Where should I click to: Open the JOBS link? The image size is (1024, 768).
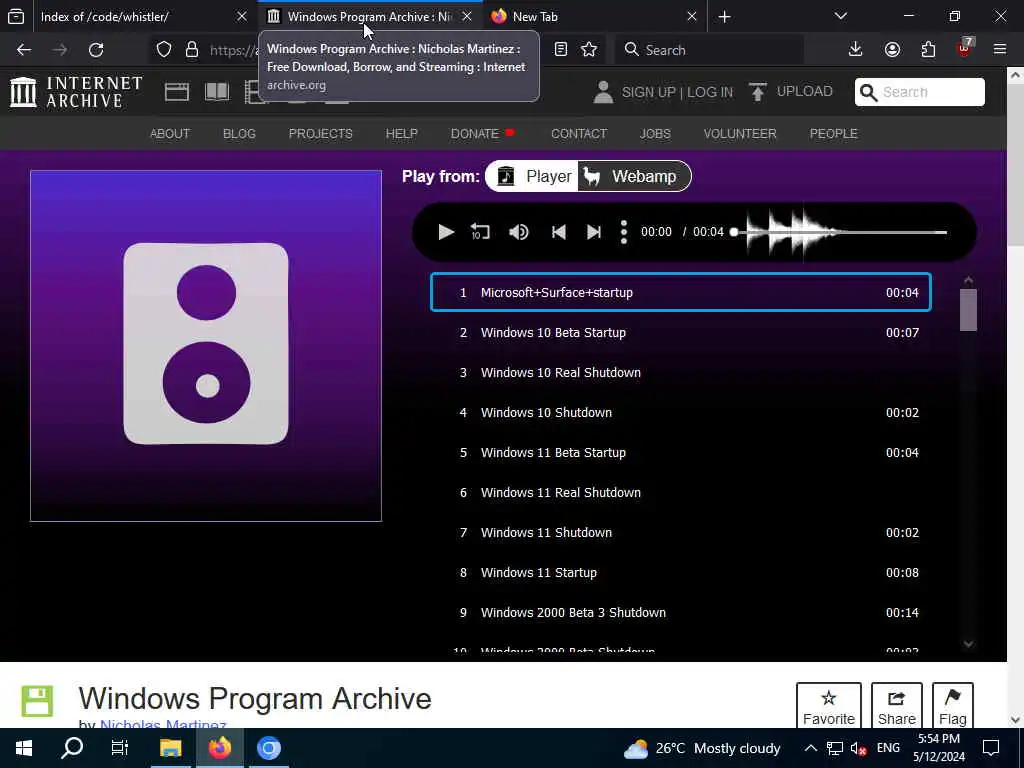(x=655, y=133)
